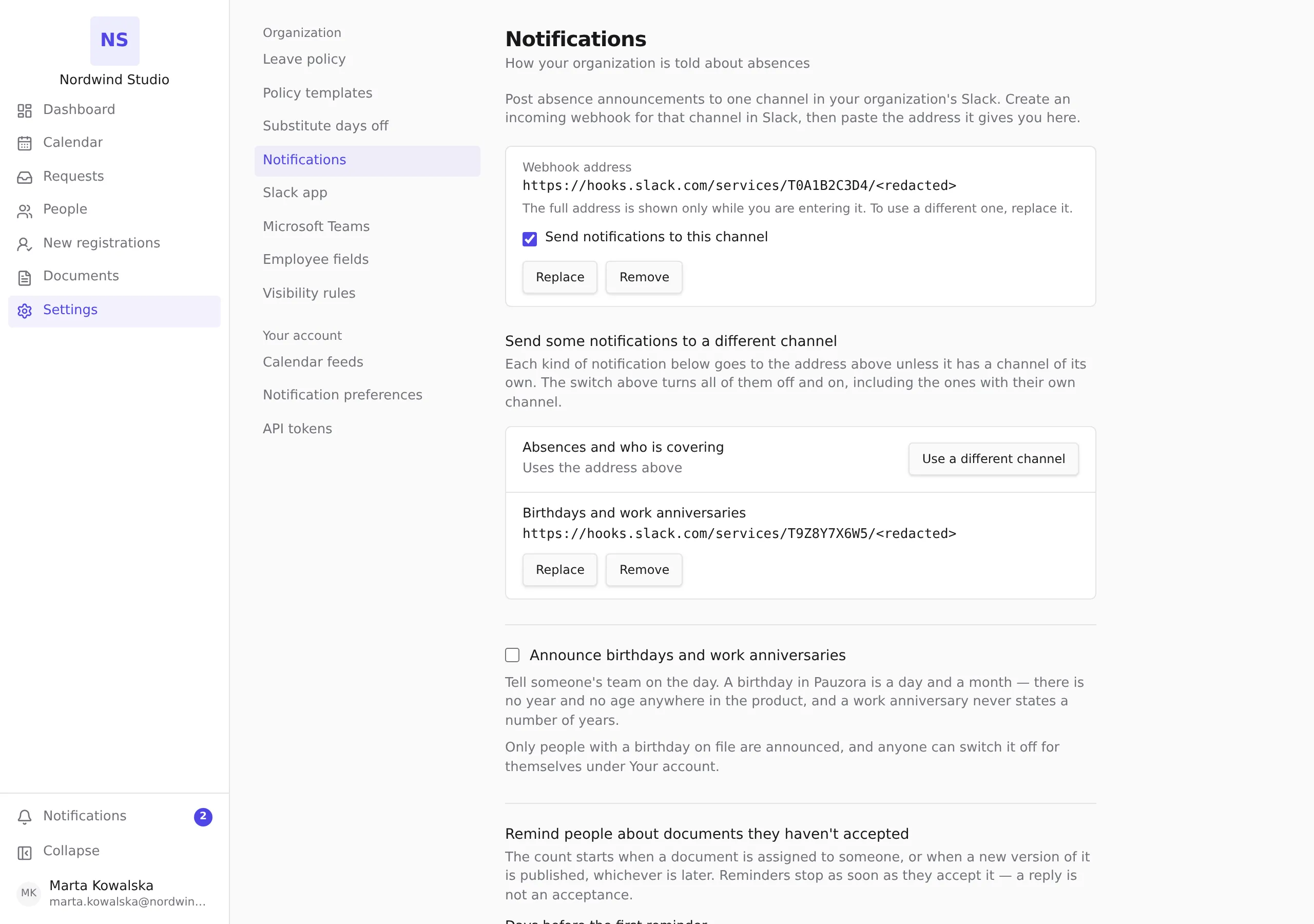
Task: Click the Birthdays and work anniversaries row title
Action: (x=633, y=513)
